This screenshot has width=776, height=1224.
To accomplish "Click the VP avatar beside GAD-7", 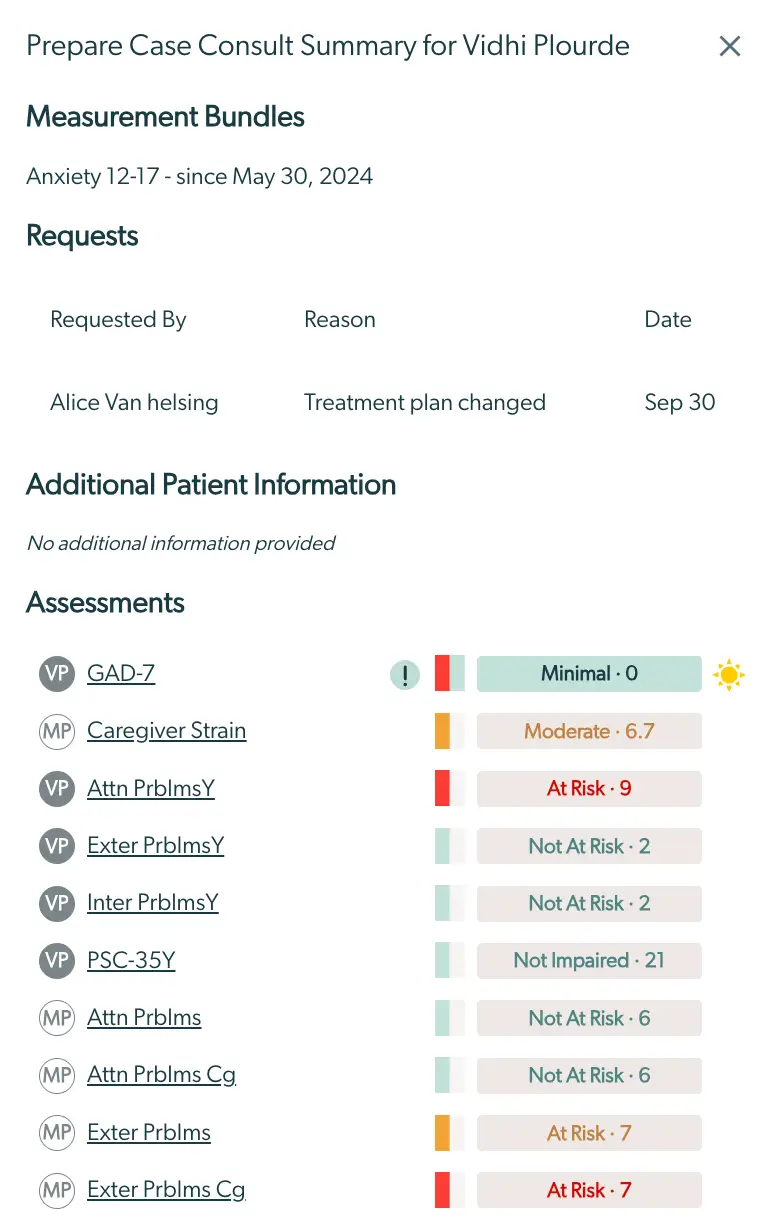I will [x=57, y=674].
